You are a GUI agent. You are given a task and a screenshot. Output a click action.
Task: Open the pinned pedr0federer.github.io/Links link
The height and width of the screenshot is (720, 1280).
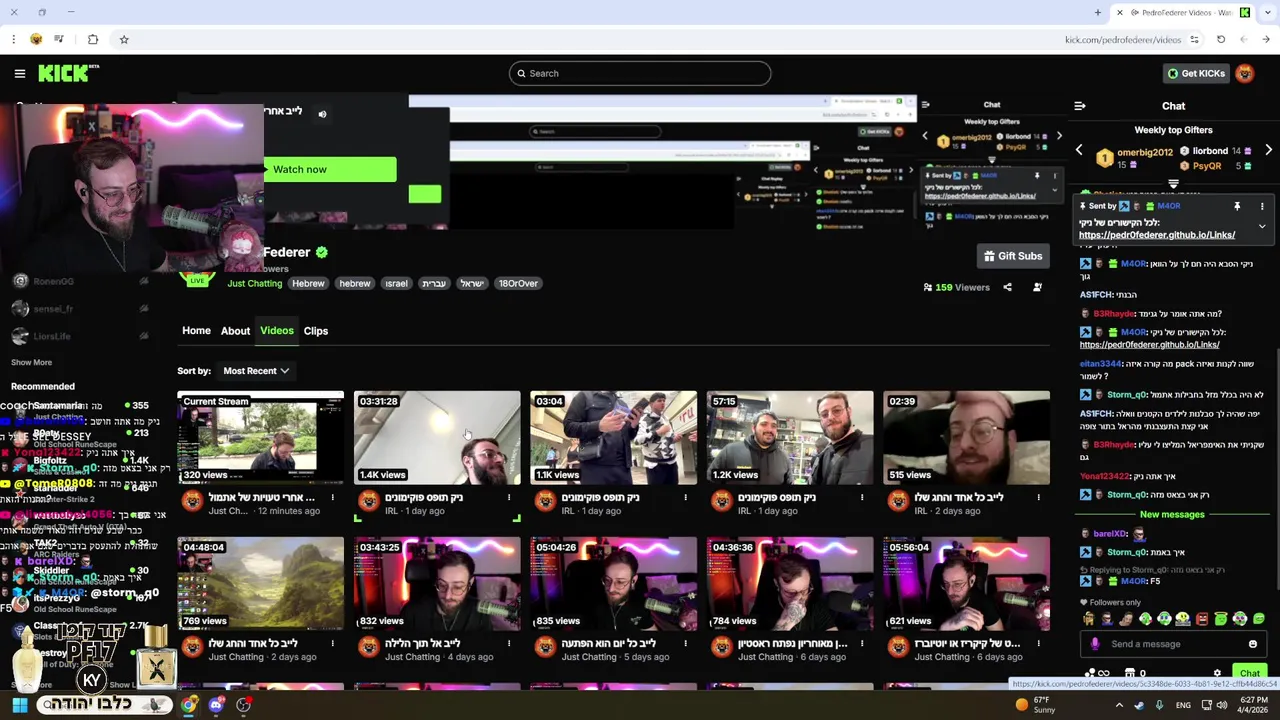[x=1157, y=235]
